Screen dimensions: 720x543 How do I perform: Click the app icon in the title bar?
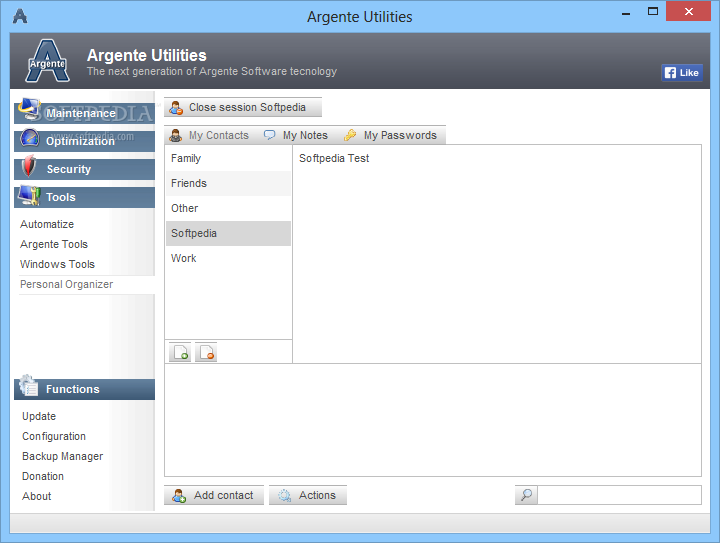point(20,16)
